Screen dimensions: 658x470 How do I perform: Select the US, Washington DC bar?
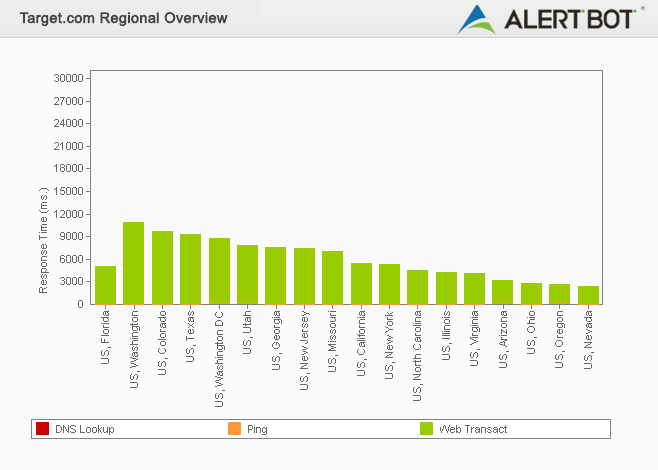pyautogui.click(x=219, y=271)
